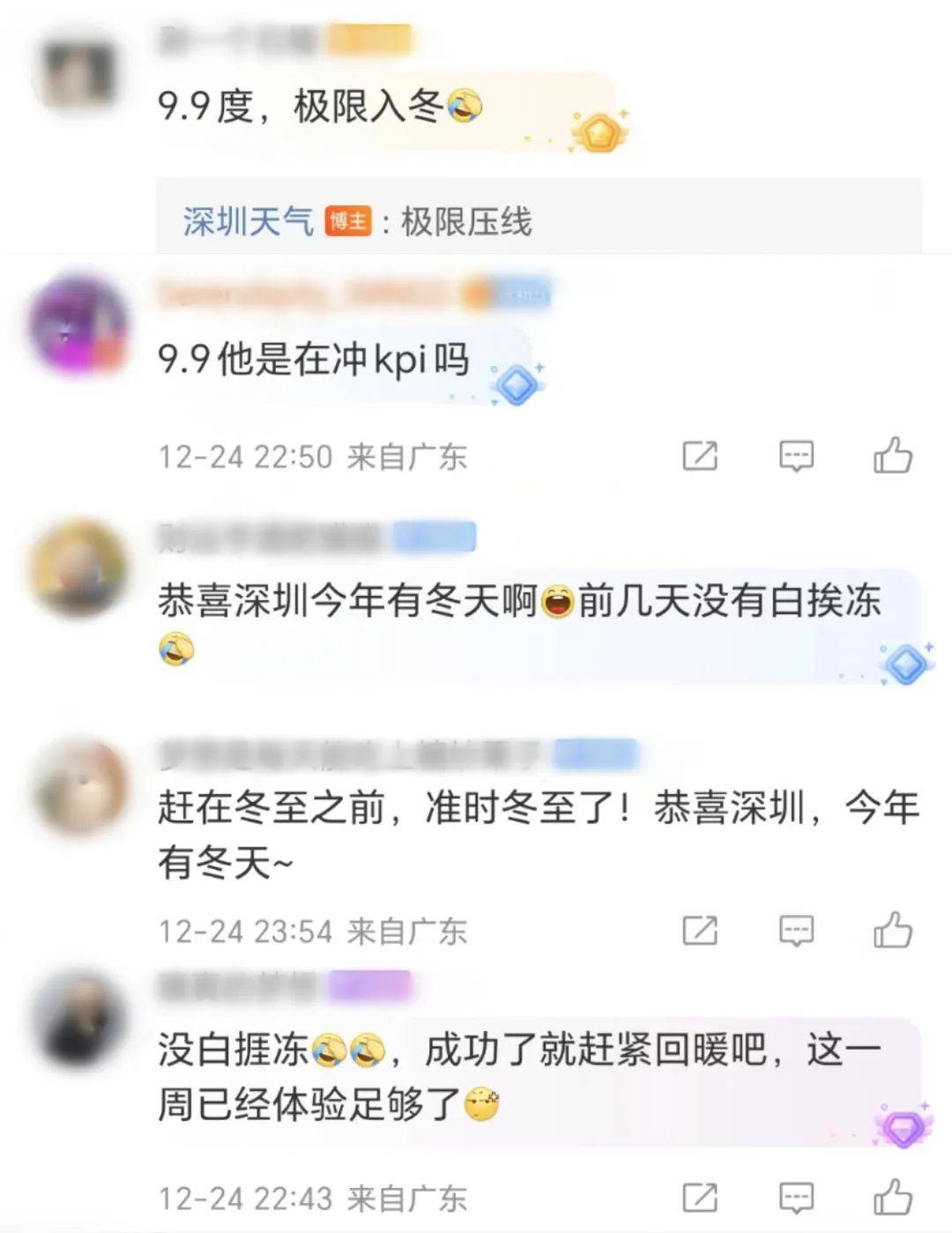Share the 9.9他是在冲kpi吗 comment
The image size is (952, 1233).
pyautogui.click(x=700, y=456)
